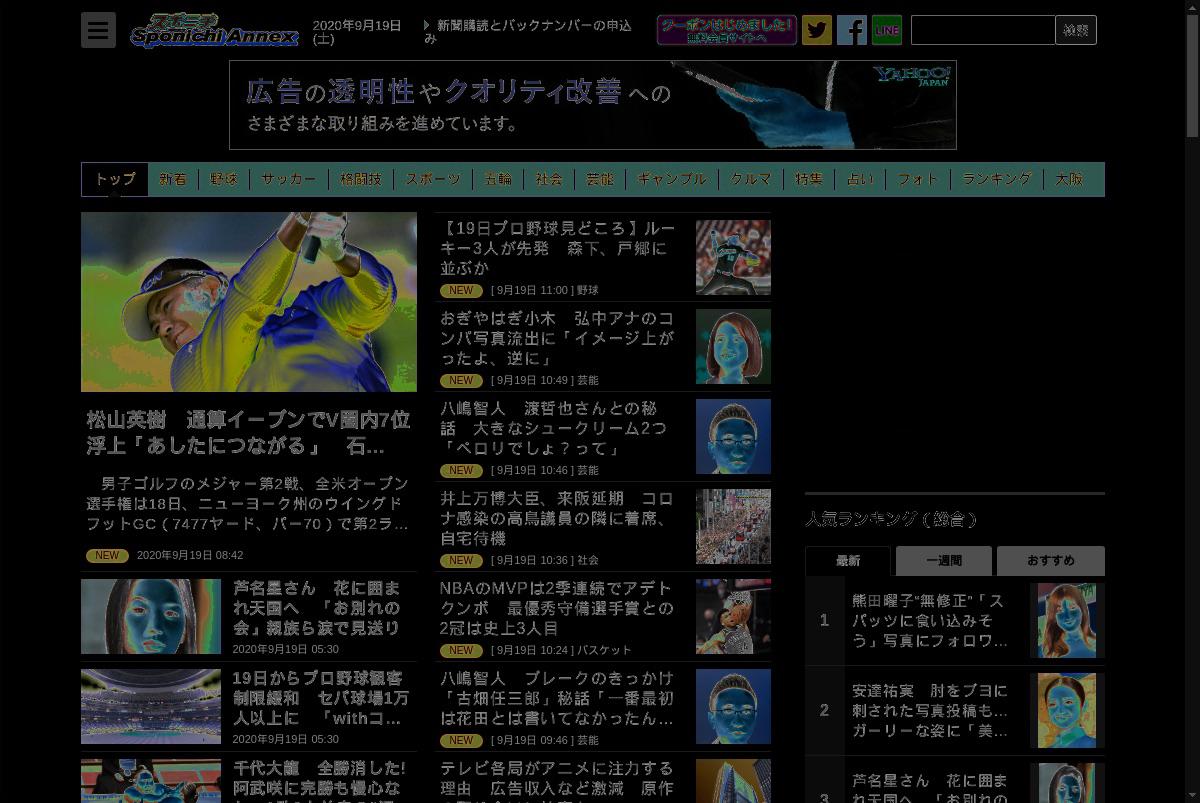Select the 最新 ranking tab
Image resolution: width=1200 pixels, height=803 pixels.
[848, 561]
